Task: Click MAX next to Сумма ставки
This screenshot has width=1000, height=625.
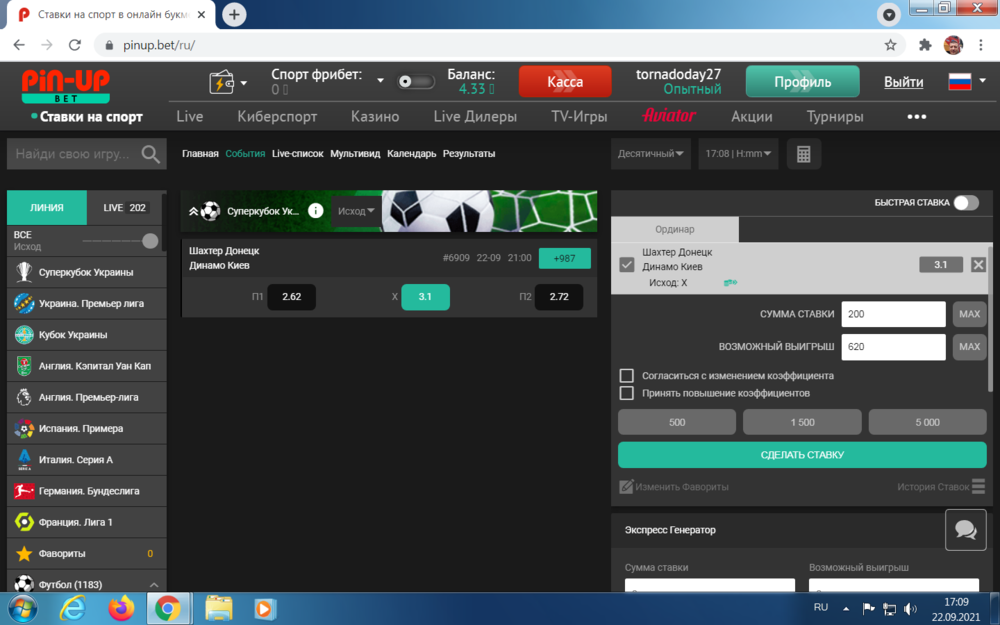Action: pos(969,314)
